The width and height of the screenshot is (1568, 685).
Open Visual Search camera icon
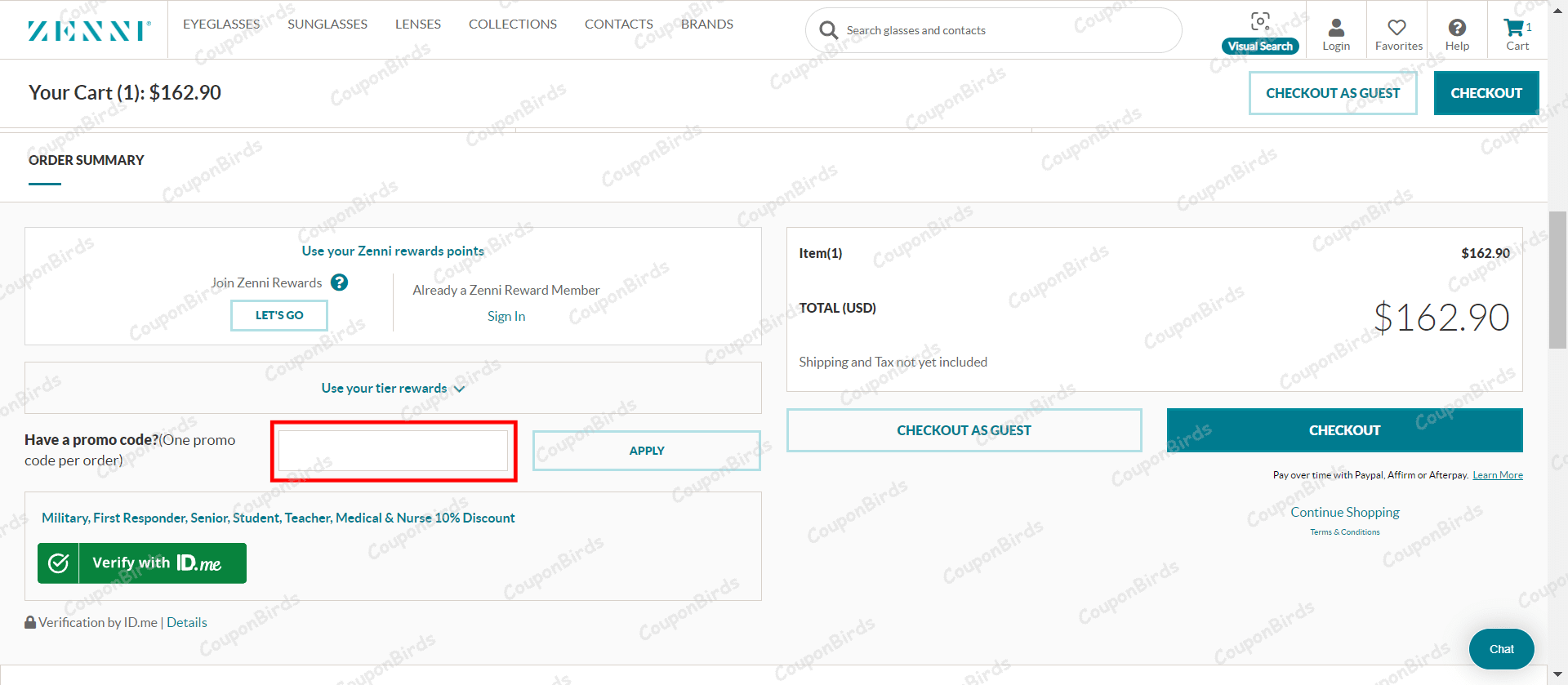coord(1260,22)
